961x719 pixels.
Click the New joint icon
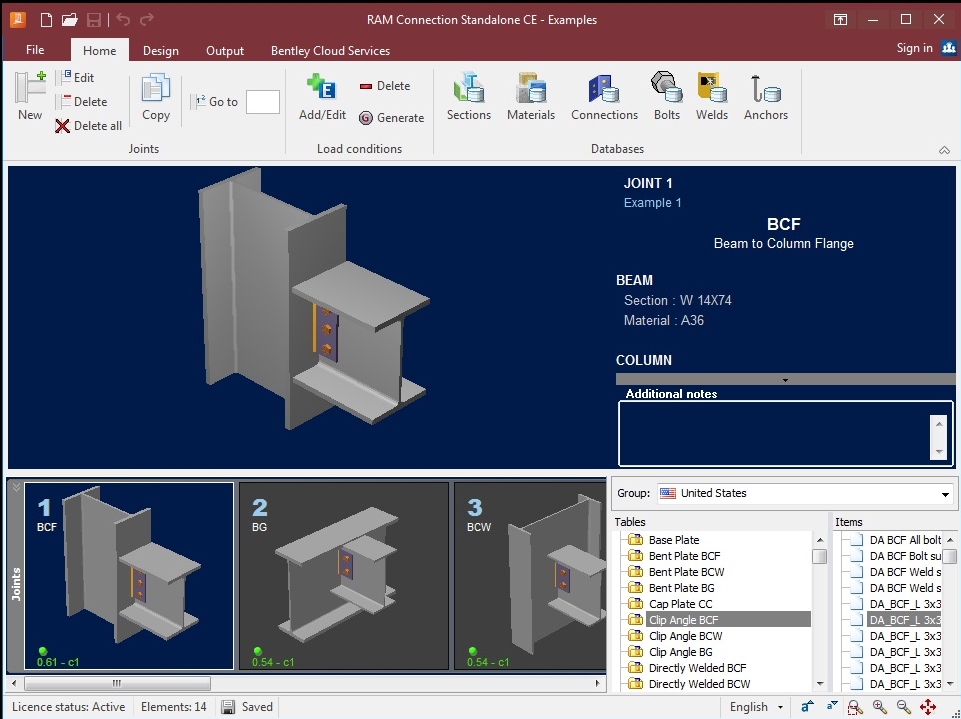pyautogui.click(x=29, y=96)
